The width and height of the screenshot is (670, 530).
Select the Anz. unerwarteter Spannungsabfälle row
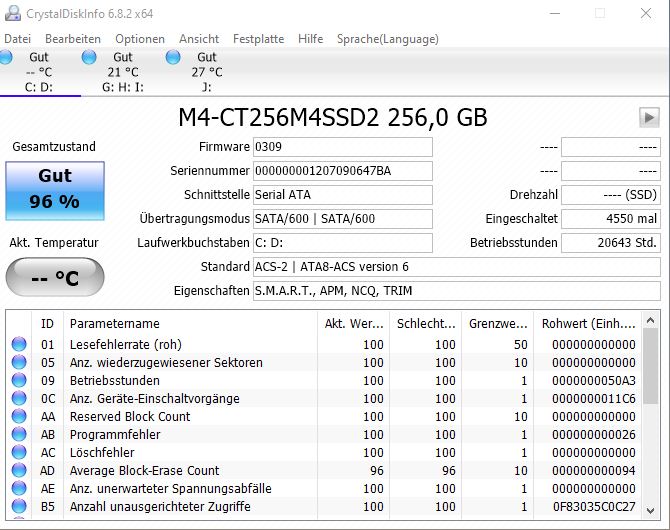(x=324, y=488)
